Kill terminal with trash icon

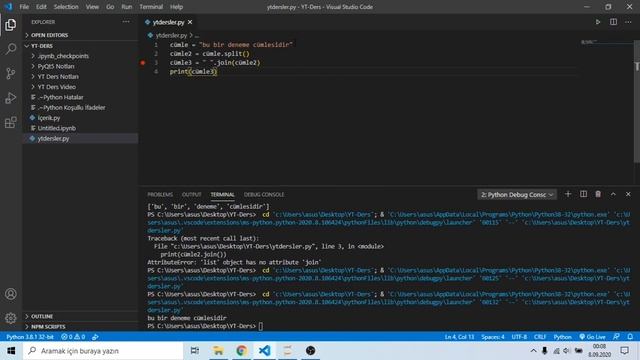[x=598, y=194]
